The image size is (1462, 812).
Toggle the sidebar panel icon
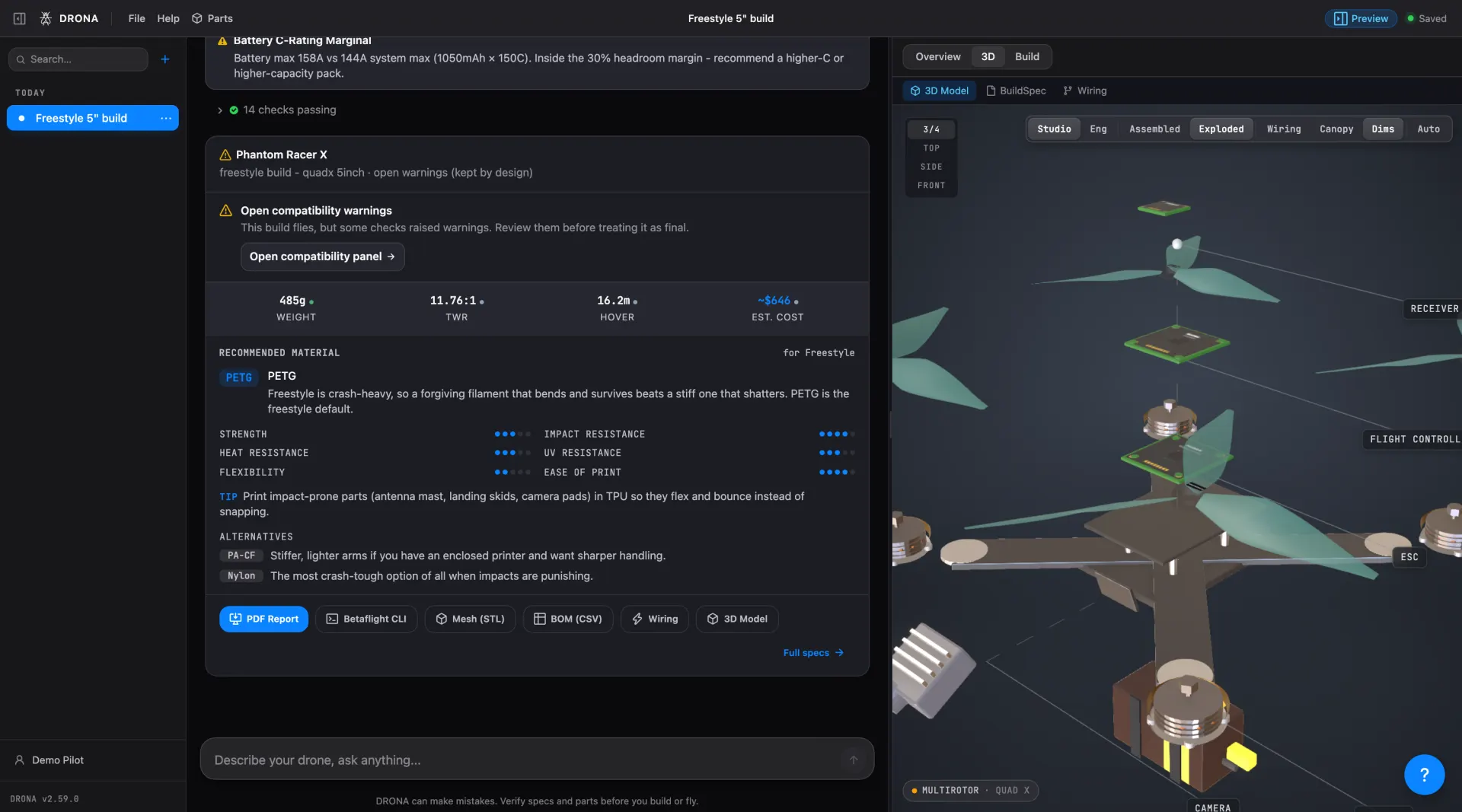[20, 18]
